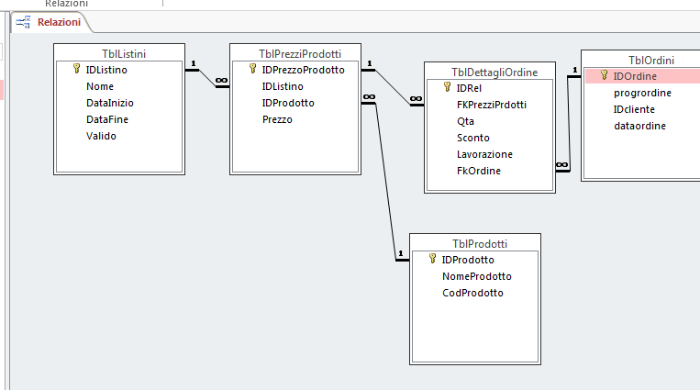
Task: Select the TblListini table title bar
Action: 119,54
